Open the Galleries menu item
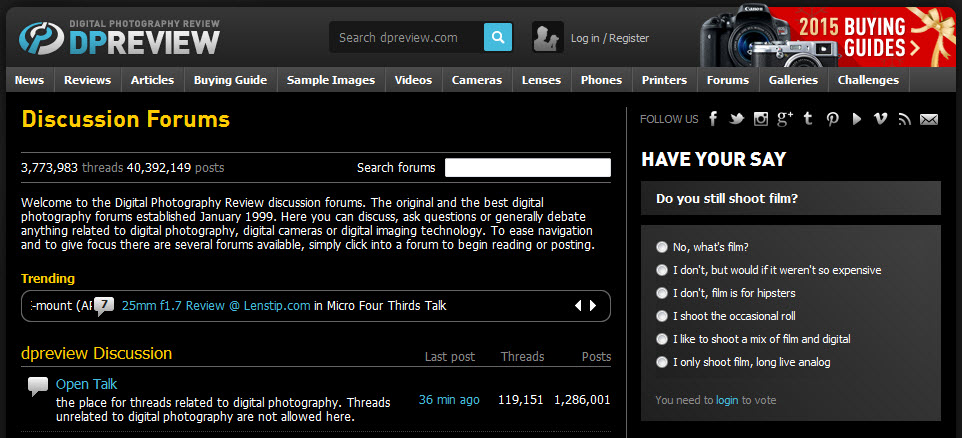This screenshot has height=438, width=962. pyautogui.click(x=793, y=80)
